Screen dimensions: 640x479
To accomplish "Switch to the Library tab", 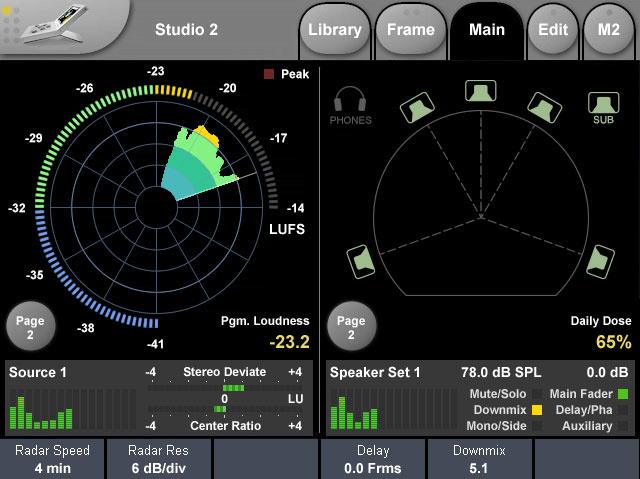I will (335, 31).
